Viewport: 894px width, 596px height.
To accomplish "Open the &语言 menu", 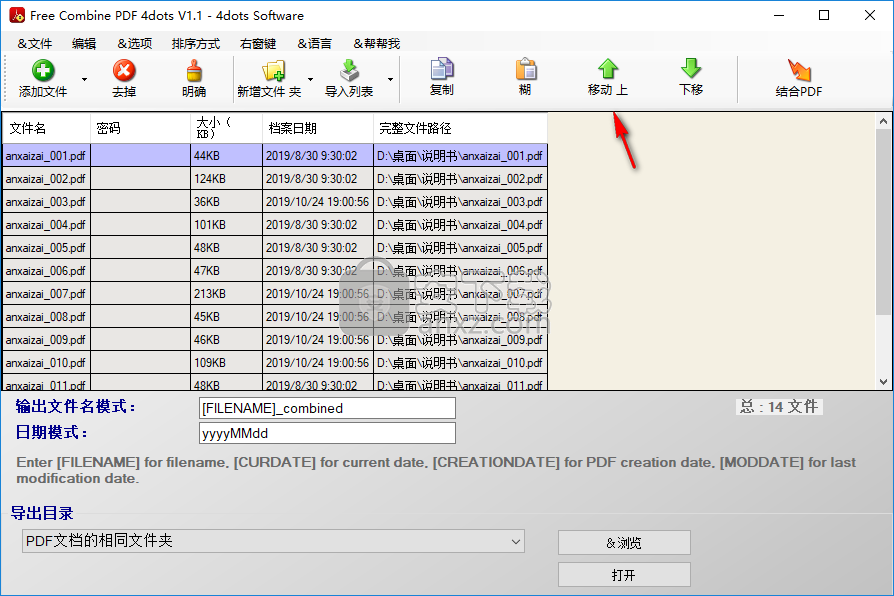I will click(x=314, y=43).
